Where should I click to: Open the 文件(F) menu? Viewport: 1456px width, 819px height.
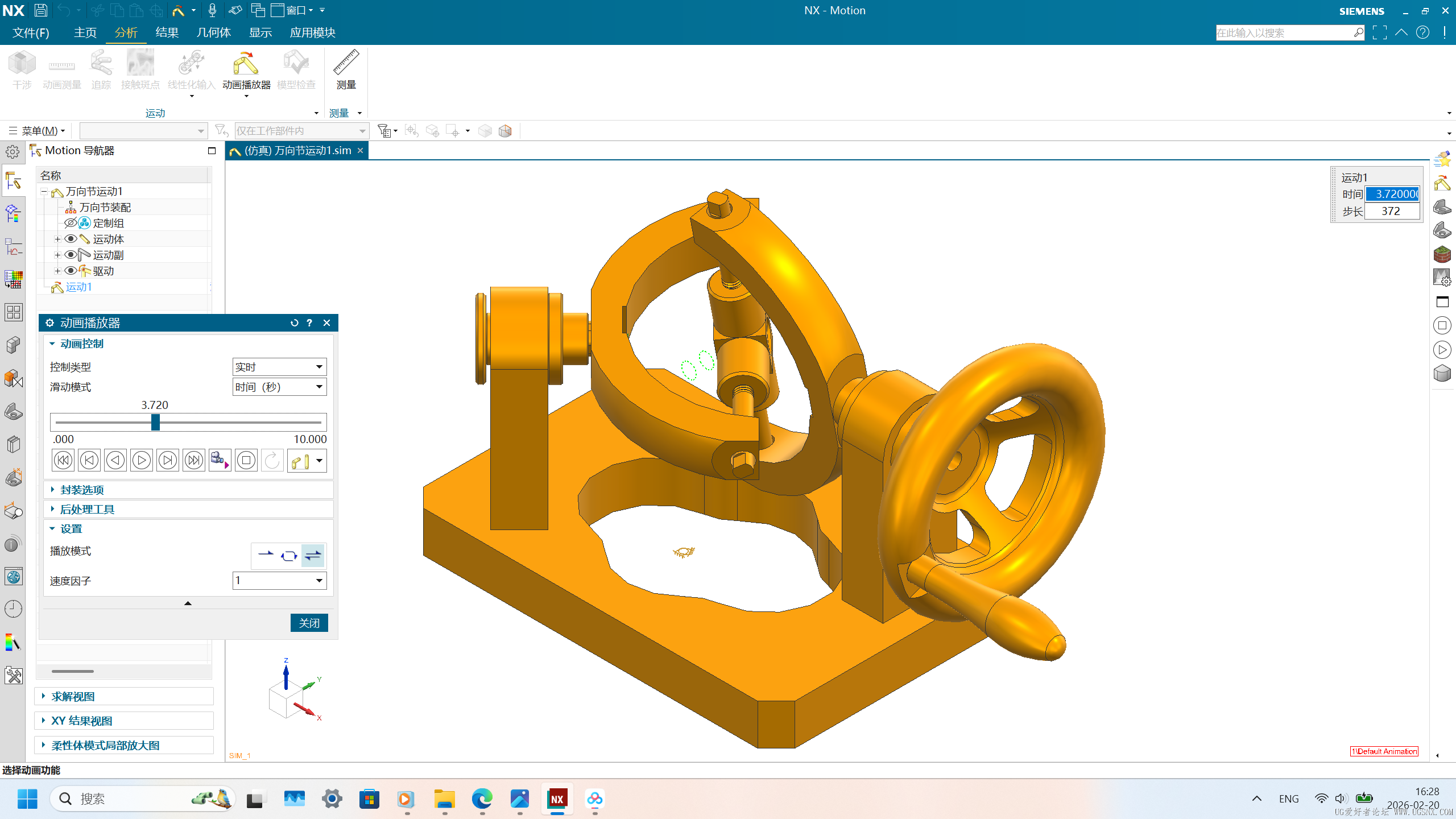[x=31, y=33]
